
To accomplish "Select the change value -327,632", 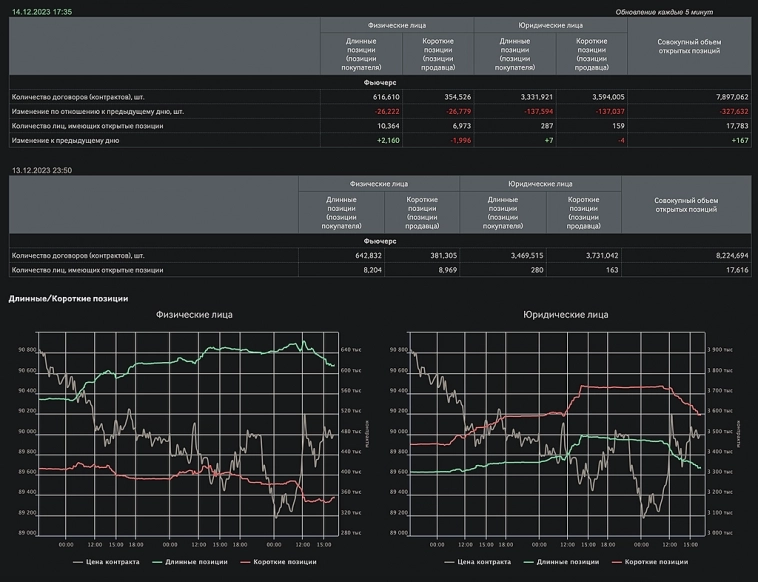I will click(730, 112).
